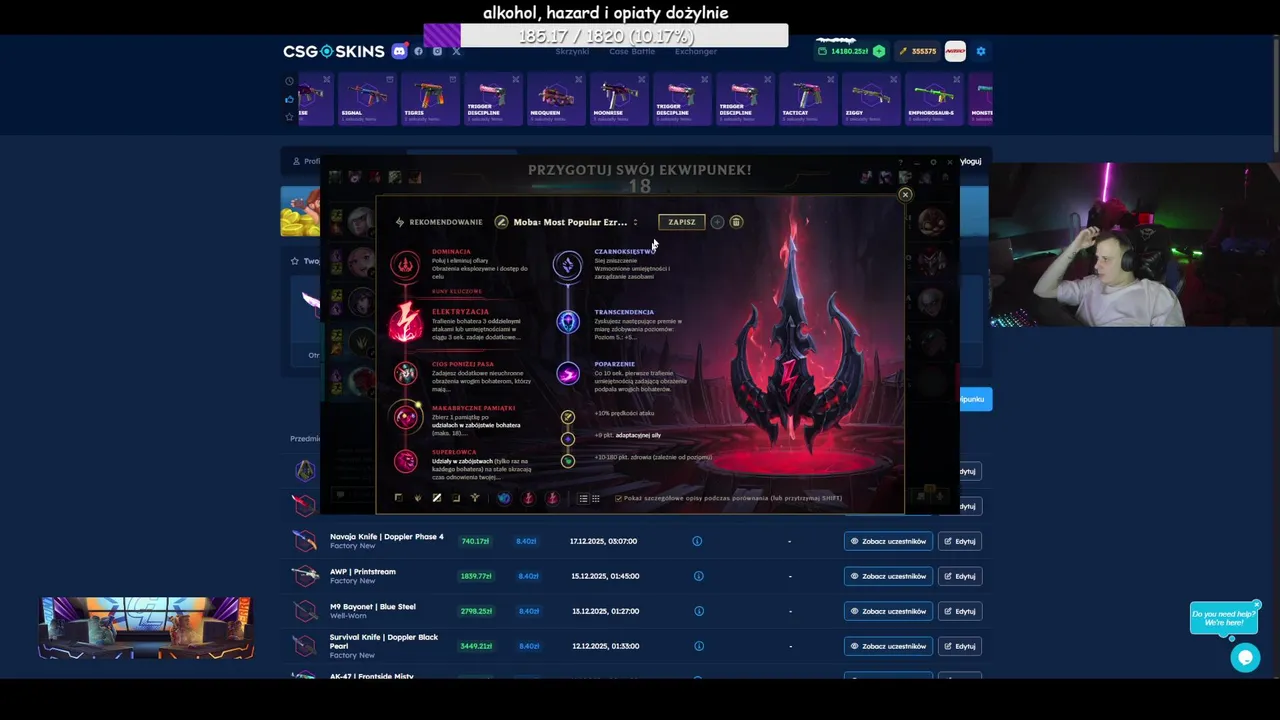The height and width of the screenshot is (720, 1280).
Task: Select the adaptive force shard icon
Action: 568,439
